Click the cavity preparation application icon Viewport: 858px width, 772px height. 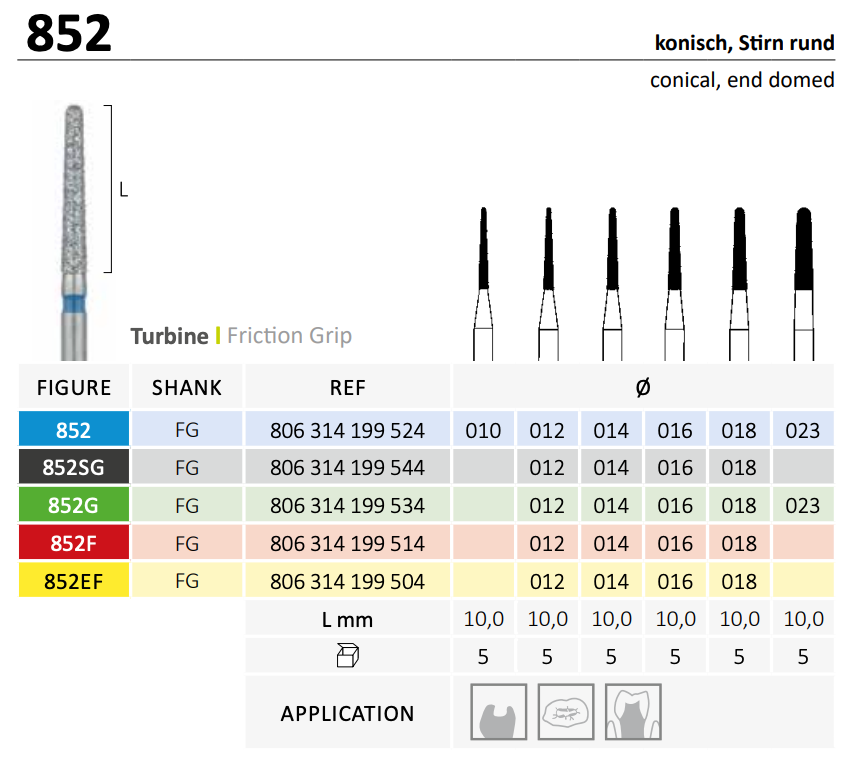[x=498, y=711]
